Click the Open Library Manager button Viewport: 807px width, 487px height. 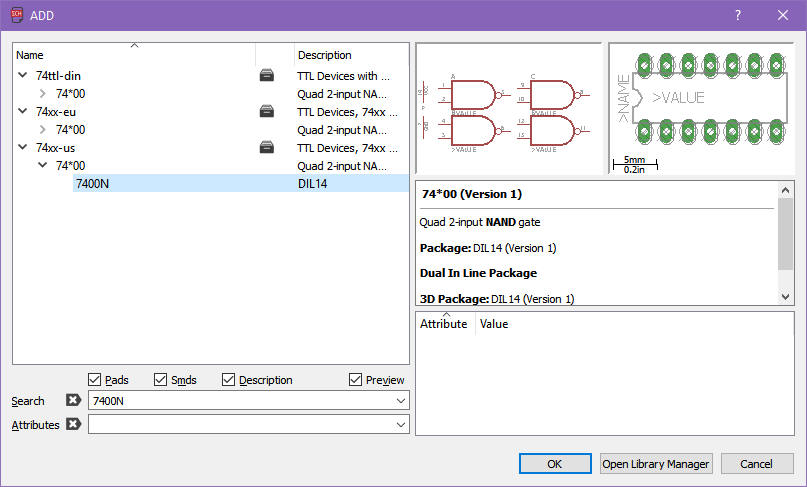[x=655, y=464]
